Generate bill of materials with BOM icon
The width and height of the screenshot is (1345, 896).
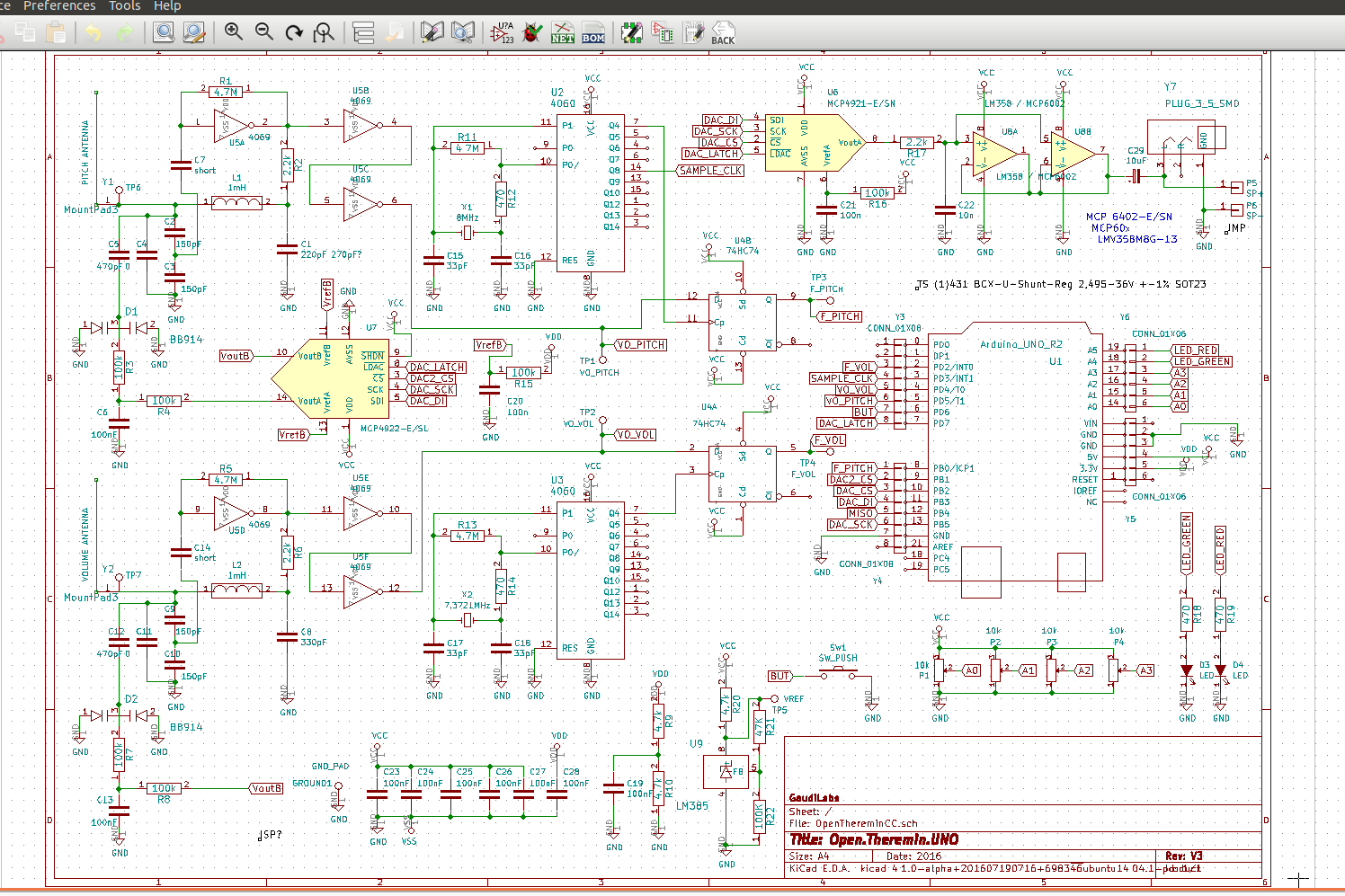[593, 33]
